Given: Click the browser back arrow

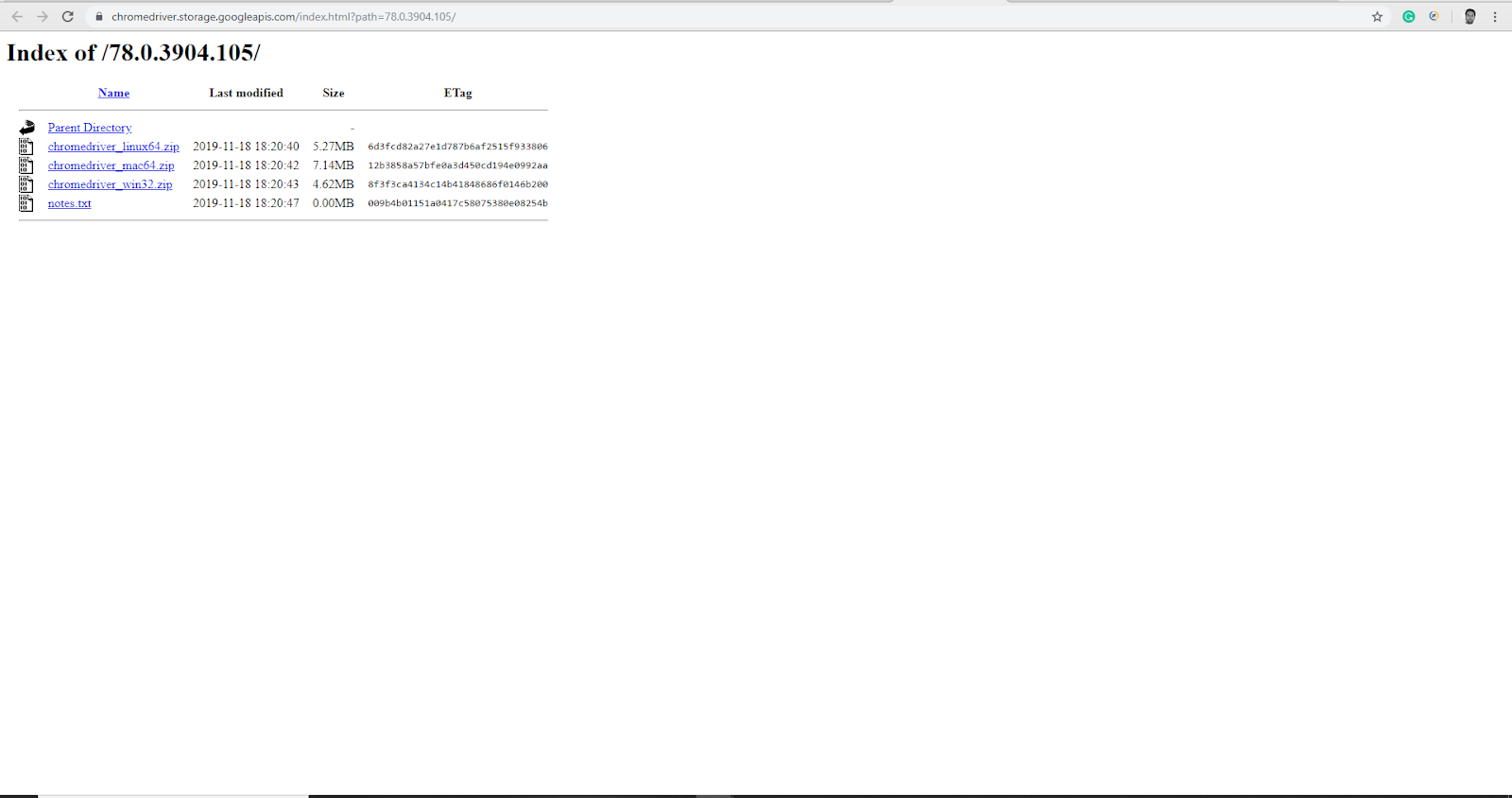Looking at the screenshot, I should tap(17, 16).
